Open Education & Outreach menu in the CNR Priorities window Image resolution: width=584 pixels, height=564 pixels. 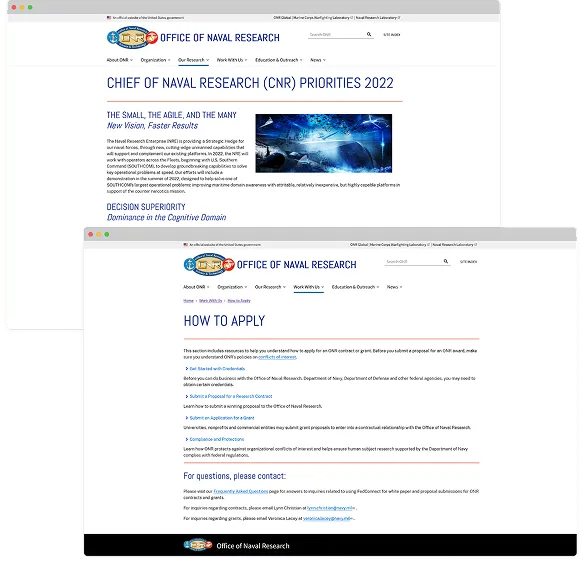click(x=279, y=60)
